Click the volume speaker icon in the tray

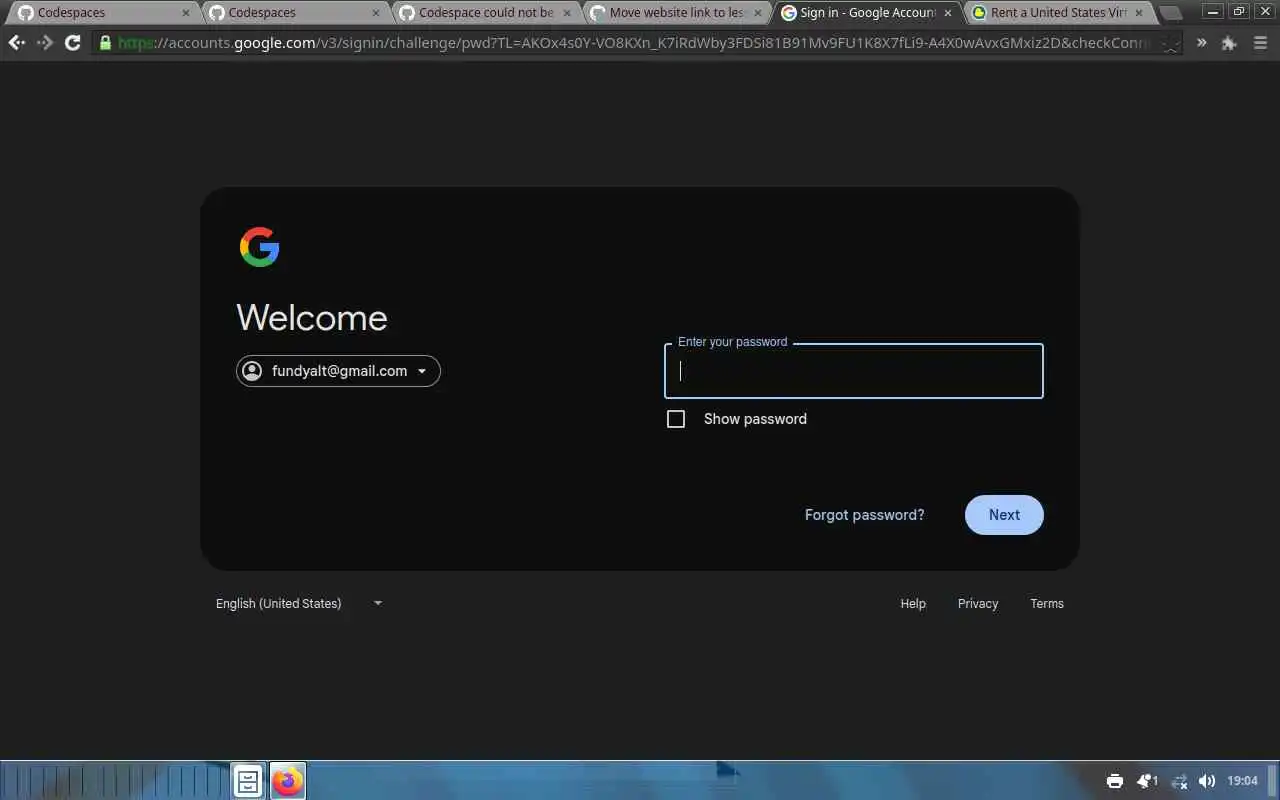1207,781
